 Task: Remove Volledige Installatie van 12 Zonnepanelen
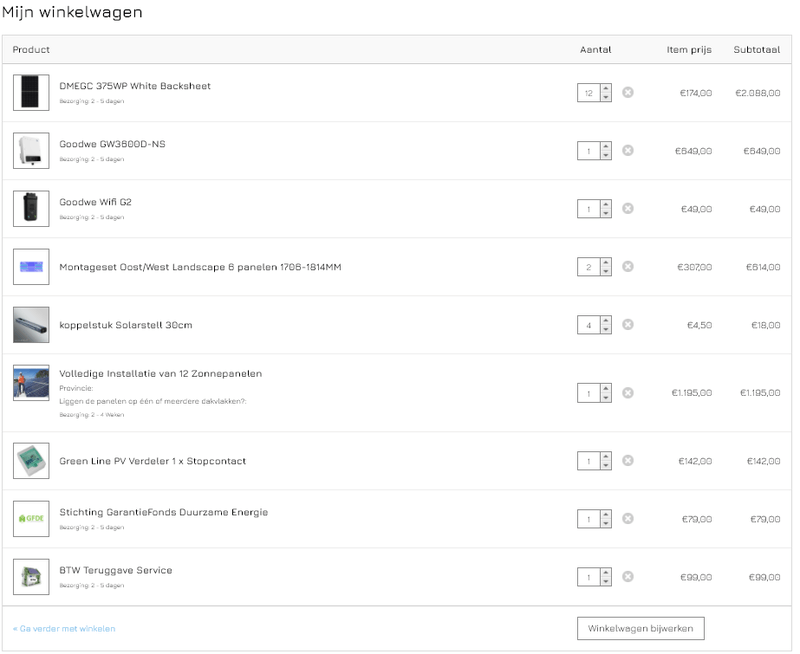click(x=628, y=392)
